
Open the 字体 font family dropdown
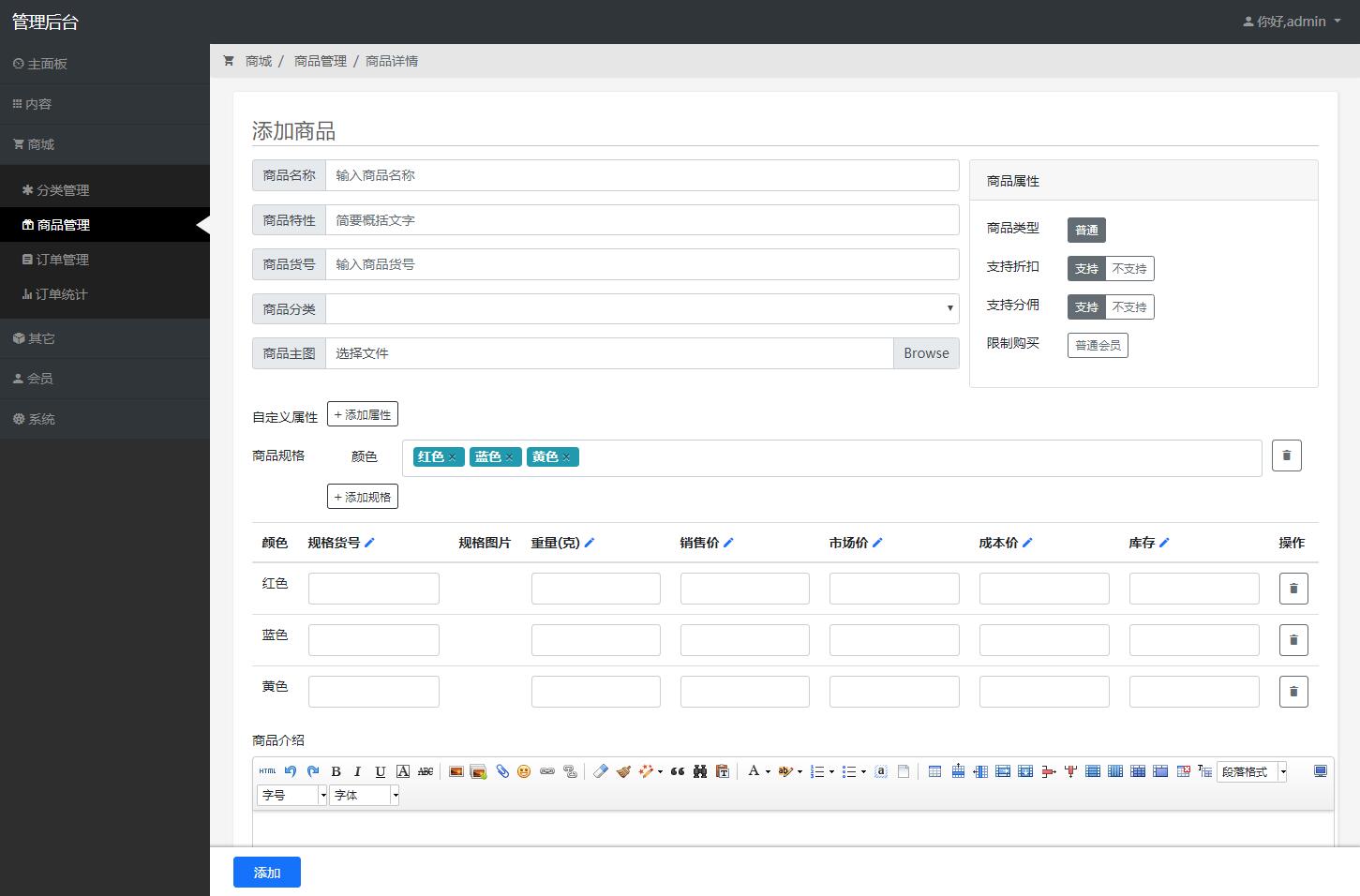pyautogui.click(x=365, y=795)
